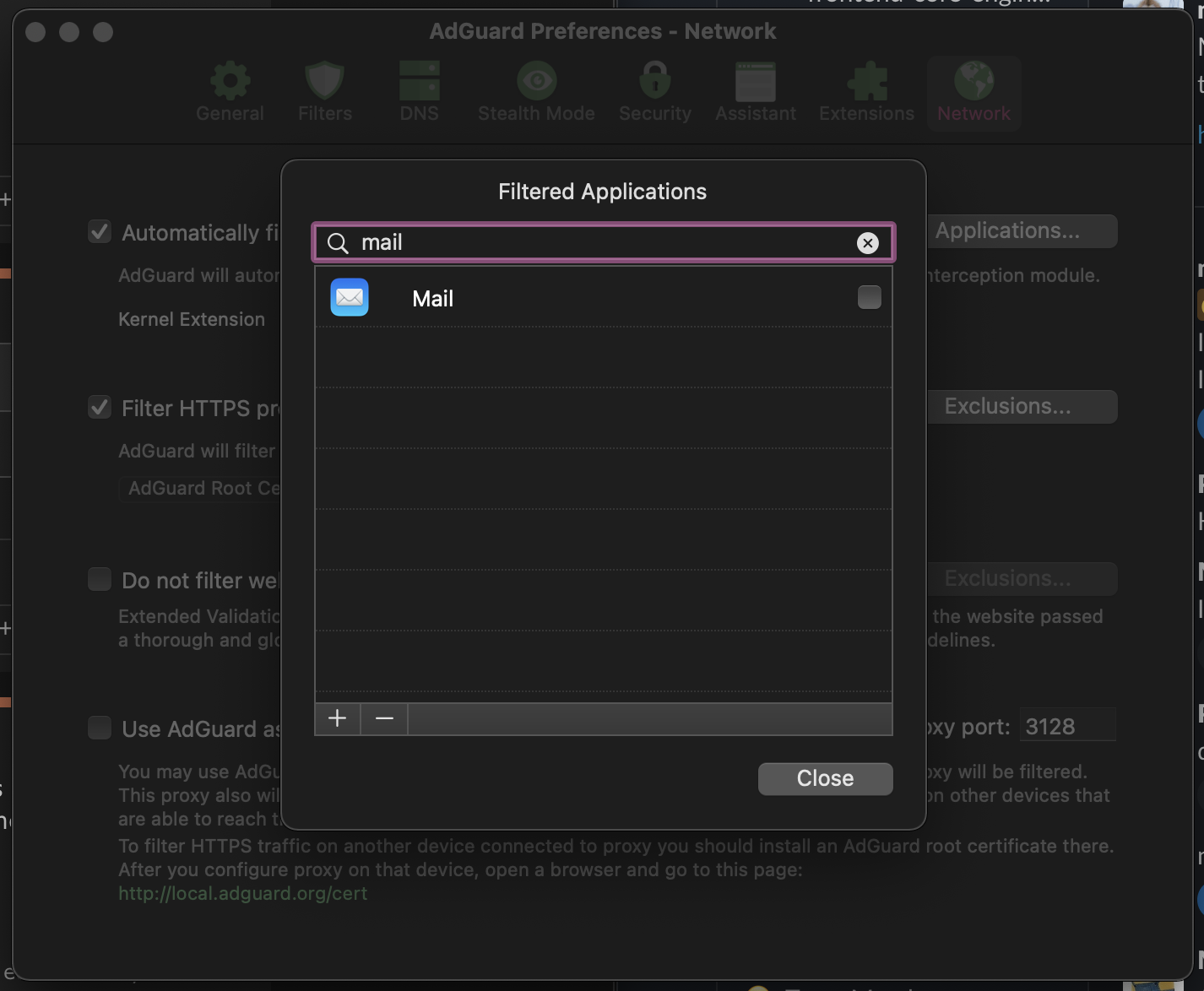
Task: Open the Extensions tab
Action: point(866,92)
